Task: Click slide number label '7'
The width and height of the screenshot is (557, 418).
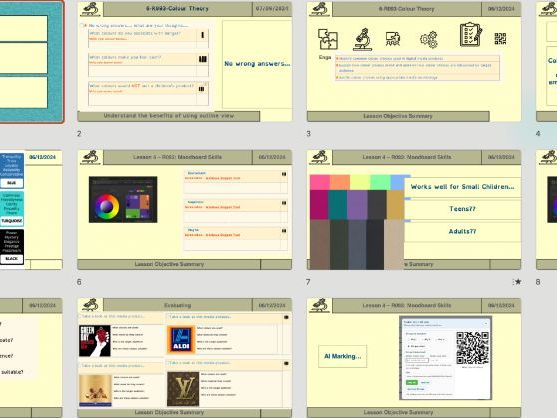Action: 308,282
